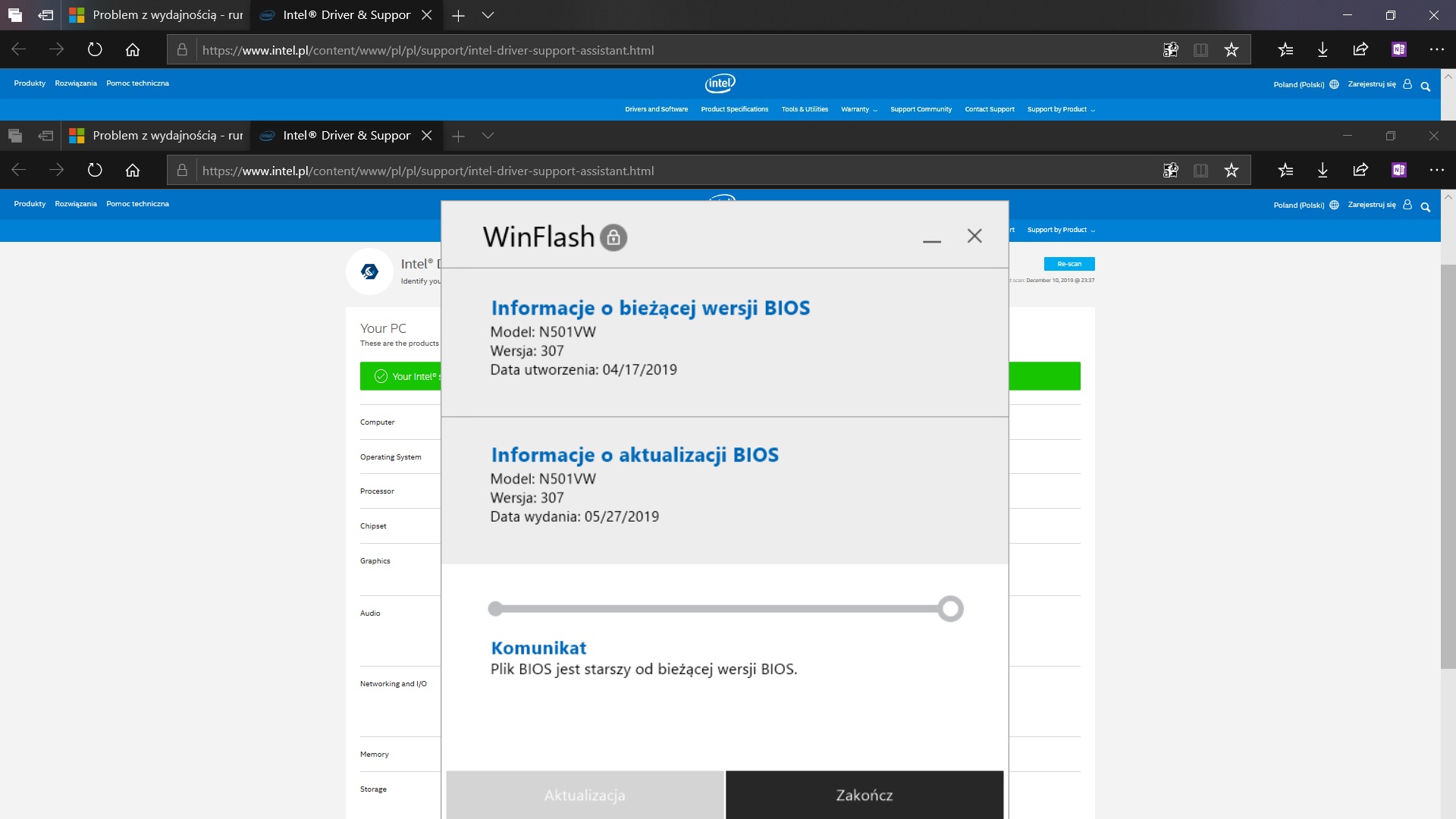Toggle the Reading view icon
The width and height of the screenshot is (1456, 819).
1200,50
